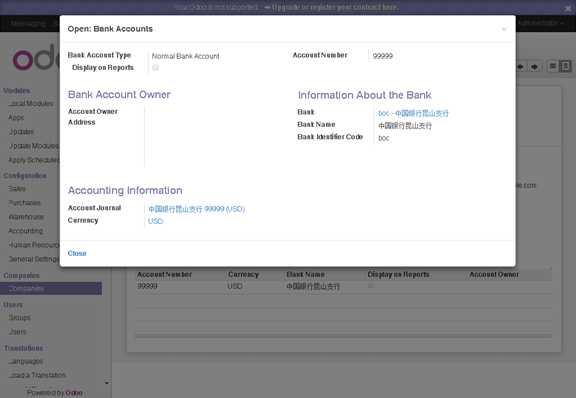Open Apps in sidebar
The height and width of the screenshot is (398, 576).
click(x=16, y=118)
